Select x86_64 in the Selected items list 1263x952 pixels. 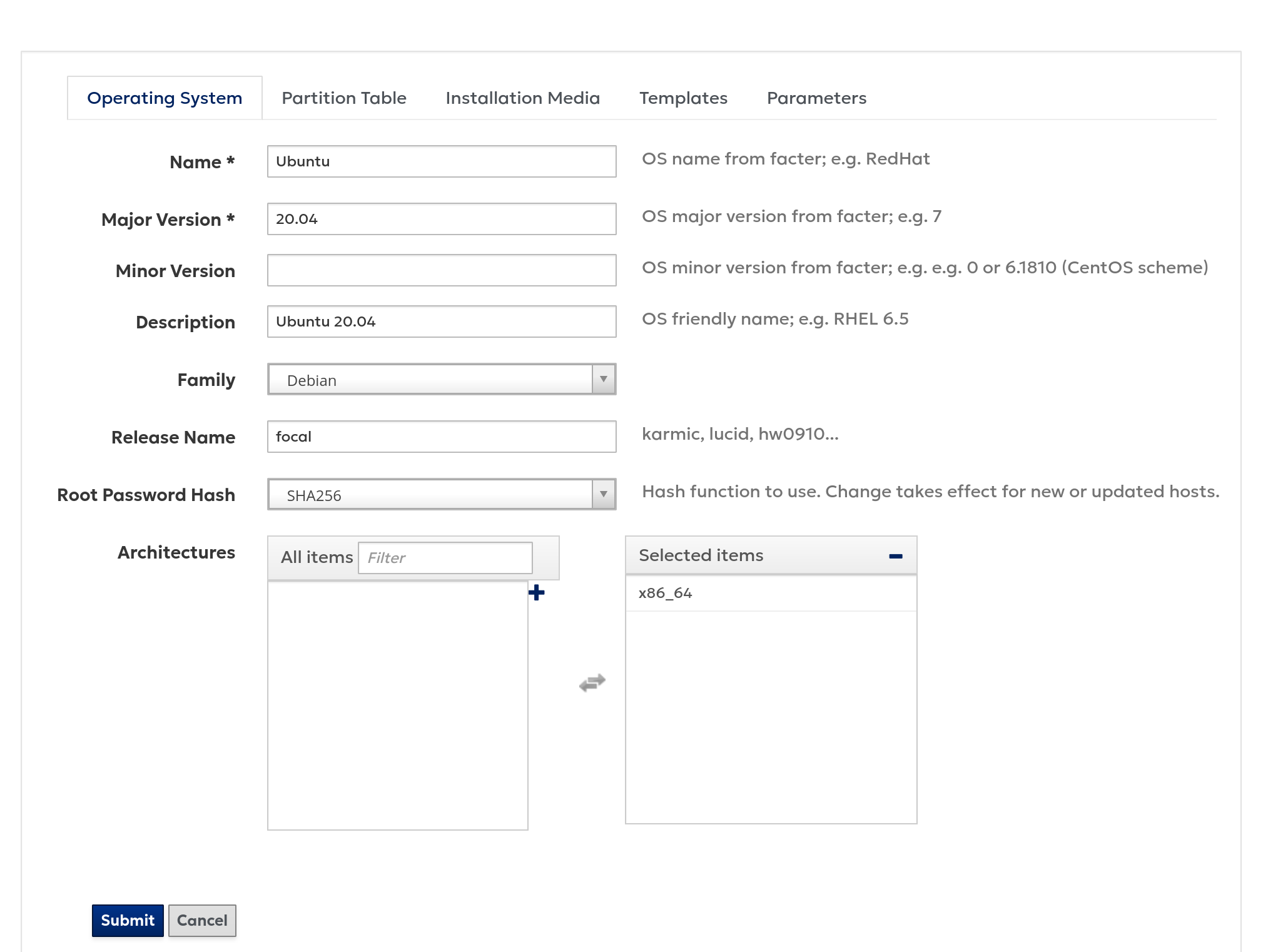coord(665,593)
